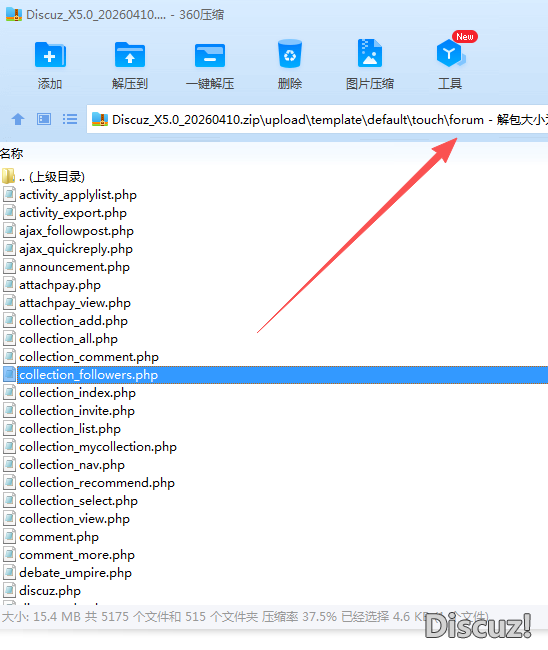This screenshot has width=548, height=650.
Task: Select collection_mycollection.php file
Action: pos(98,447)
